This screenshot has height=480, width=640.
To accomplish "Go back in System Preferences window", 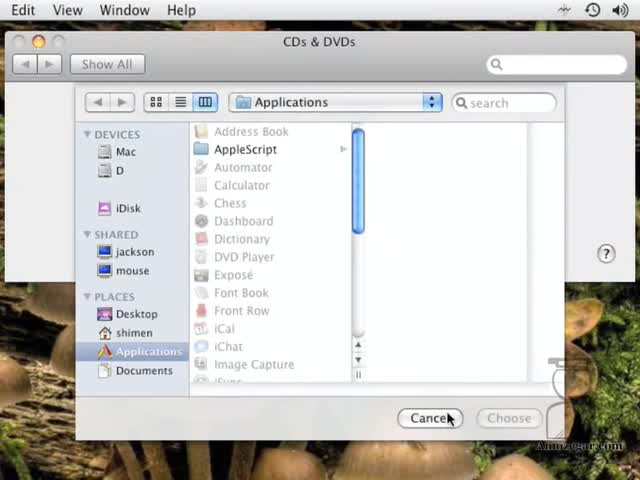I will (25, 64).
